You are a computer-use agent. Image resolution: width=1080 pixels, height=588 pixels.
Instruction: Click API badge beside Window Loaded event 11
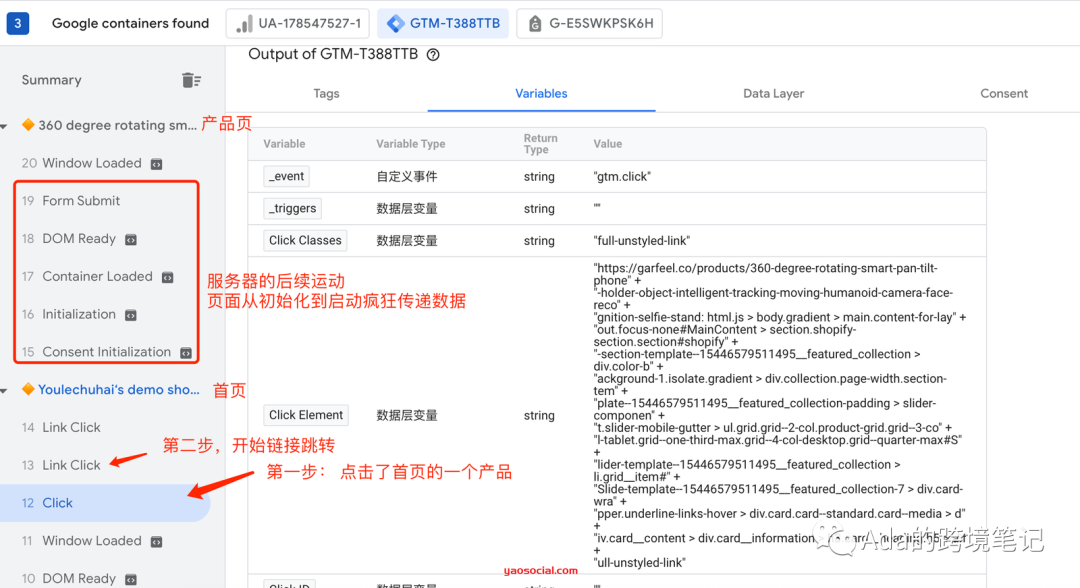tap(155, 540)
